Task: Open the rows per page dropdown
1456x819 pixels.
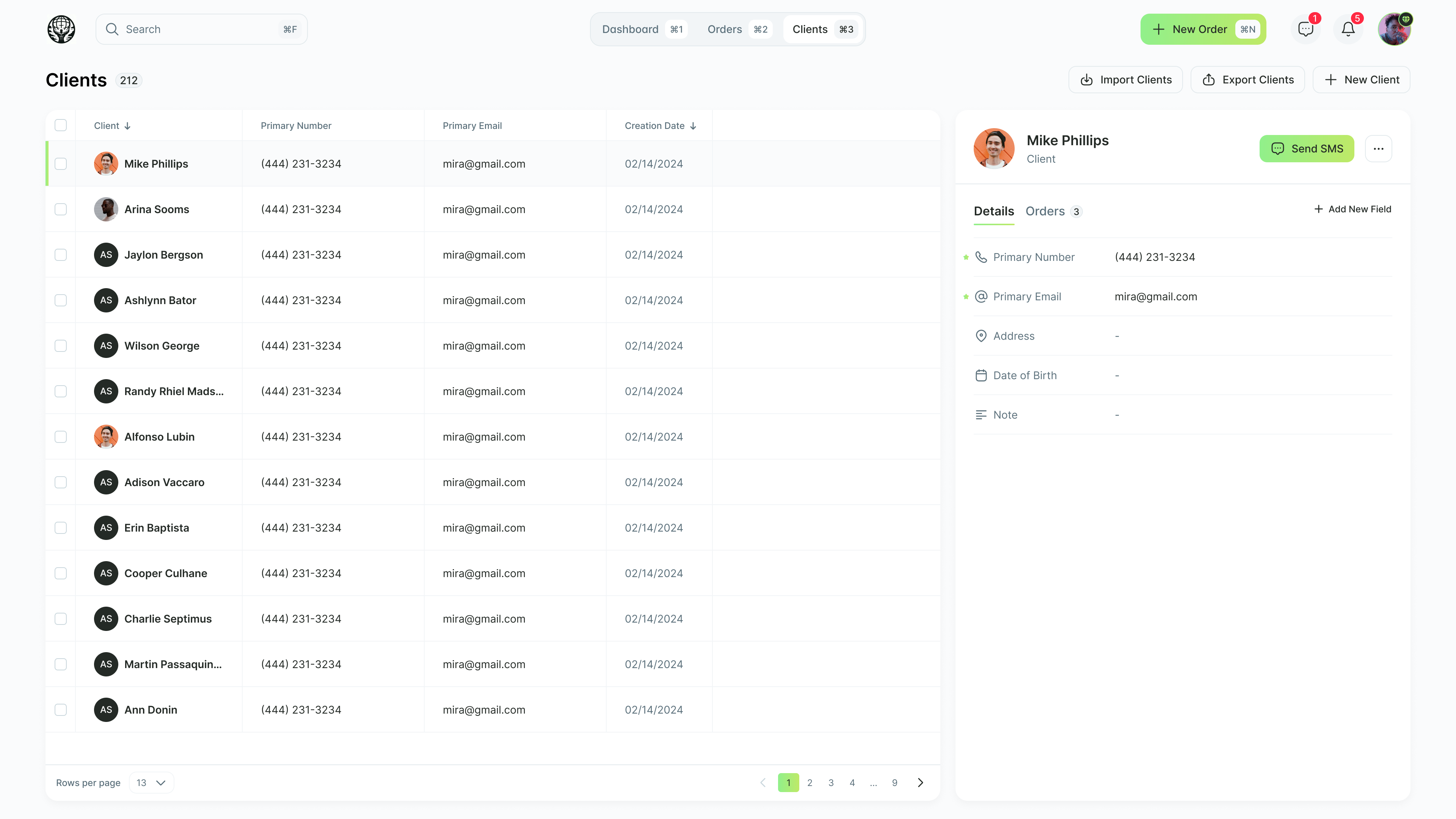Action: [151, 782]
